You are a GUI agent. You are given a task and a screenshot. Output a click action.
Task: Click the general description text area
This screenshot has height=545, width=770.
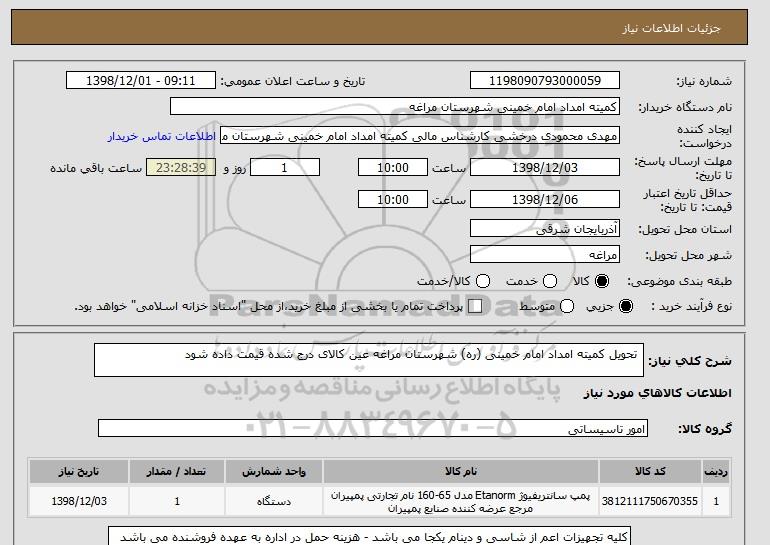click(369, 360)
